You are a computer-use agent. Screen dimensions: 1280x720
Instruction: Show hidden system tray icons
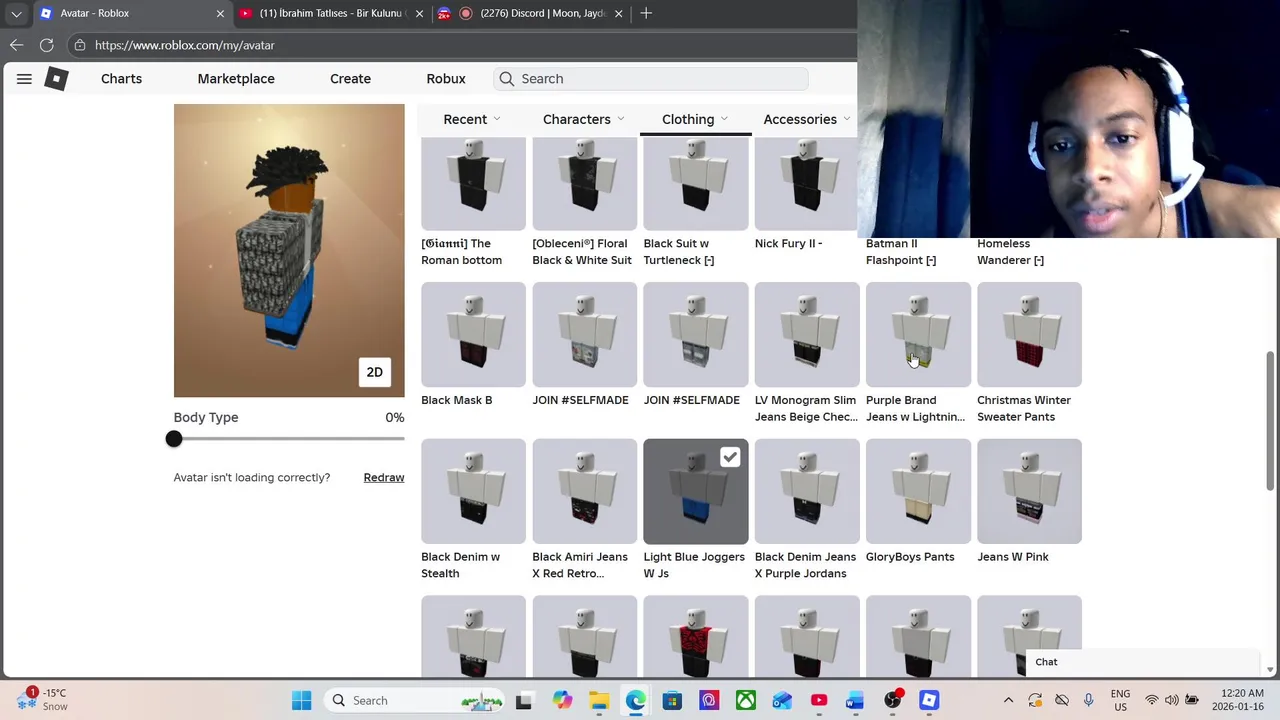(x=1008, y=701)
